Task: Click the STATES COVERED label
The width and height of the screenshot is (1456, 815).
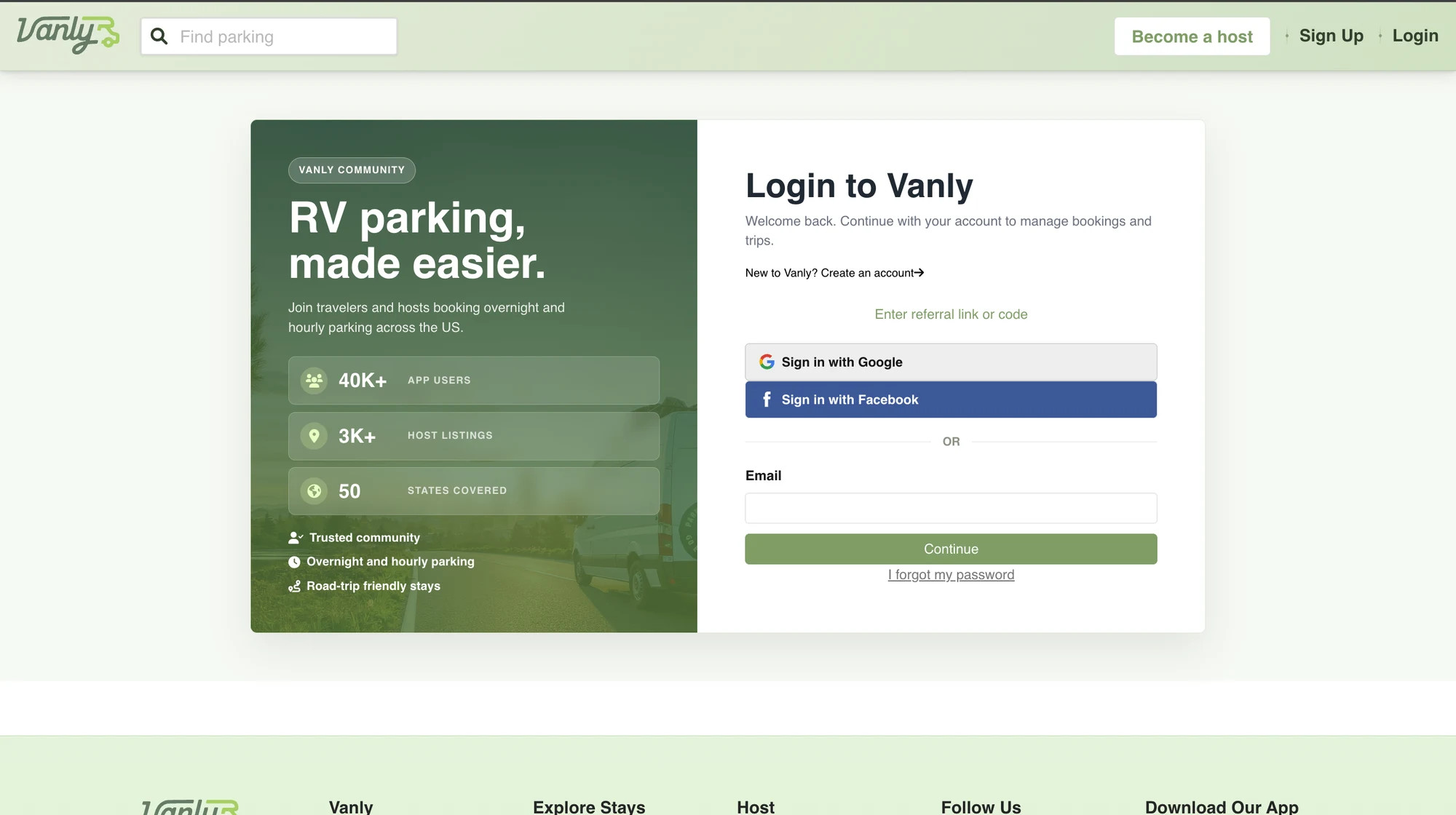Action: 457,490
